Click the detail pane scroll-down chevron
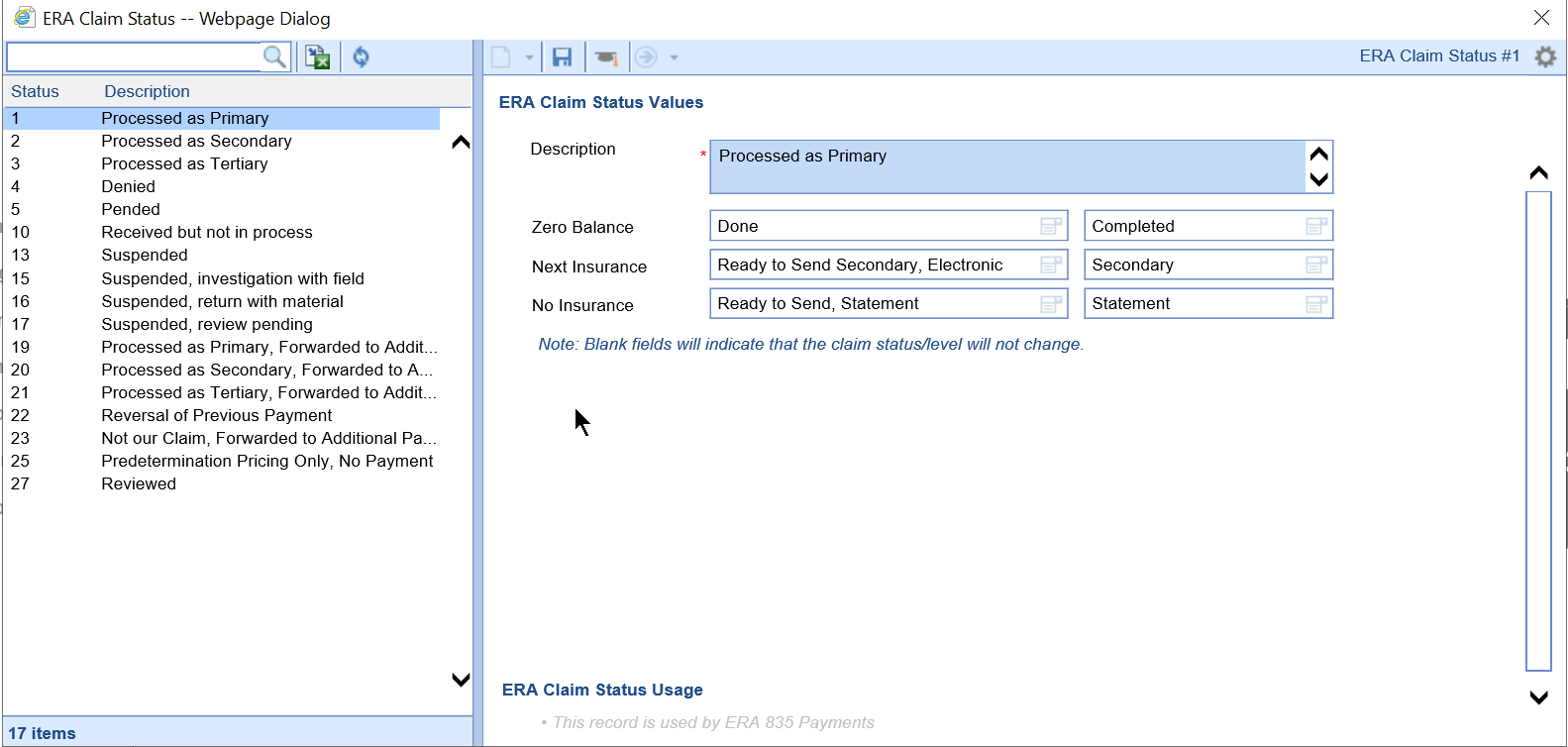Viewport: 1568px width, 747px height. coord(1538,697)
